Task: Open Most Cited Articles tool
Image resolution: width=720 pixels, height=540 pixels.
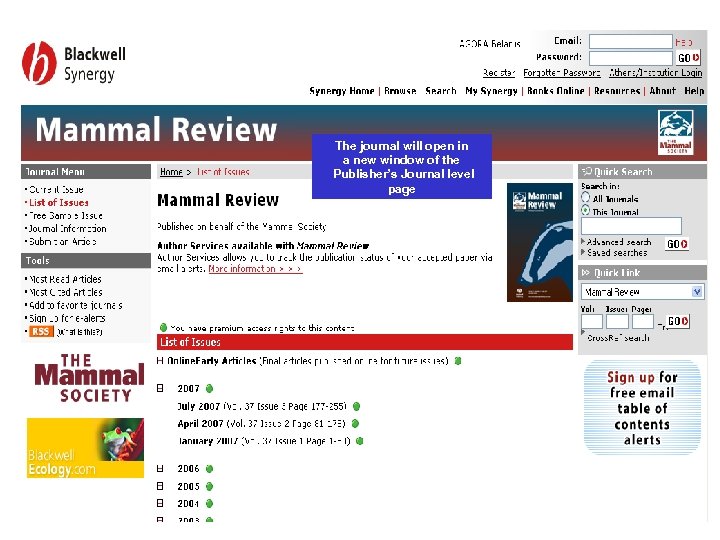Action: [66, 292]
